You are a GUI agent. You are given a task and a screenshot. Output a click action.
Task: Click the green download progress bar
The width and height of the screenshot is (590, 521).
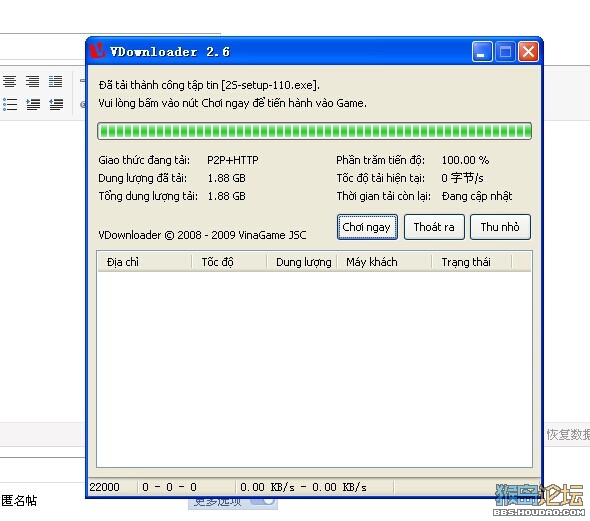(314, 131)
